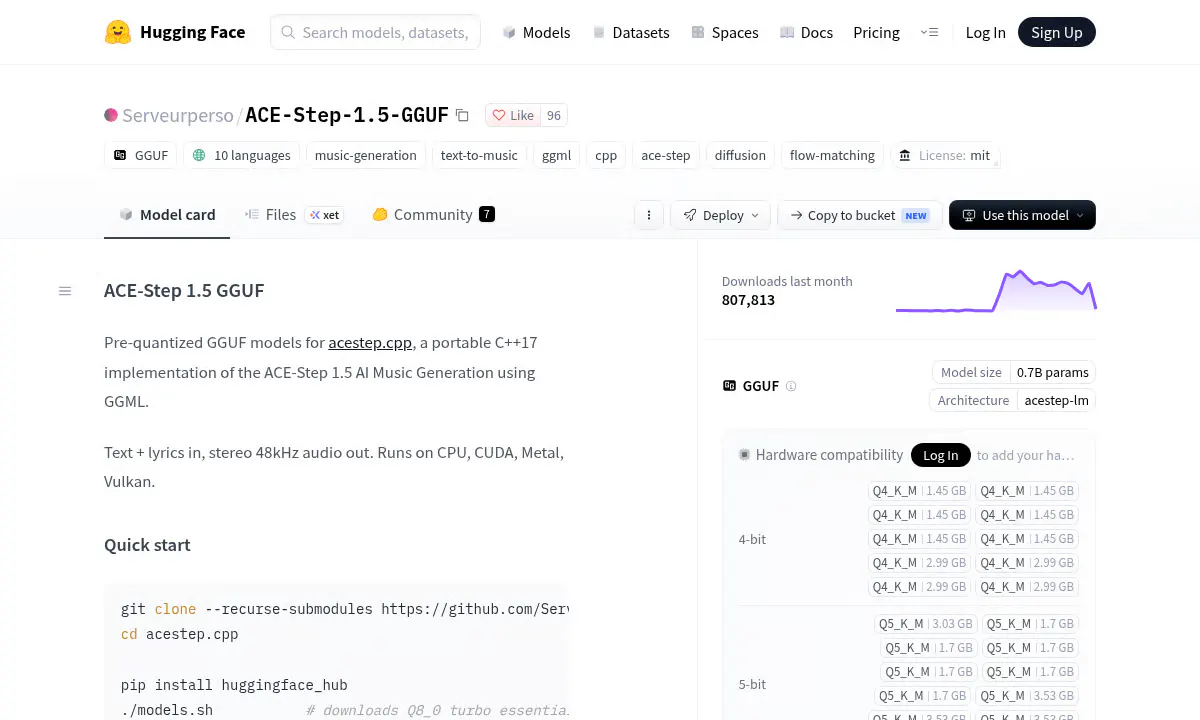The image size is (1200, 720).
Task: Select the cpp tag
Action: click(606, 155)
